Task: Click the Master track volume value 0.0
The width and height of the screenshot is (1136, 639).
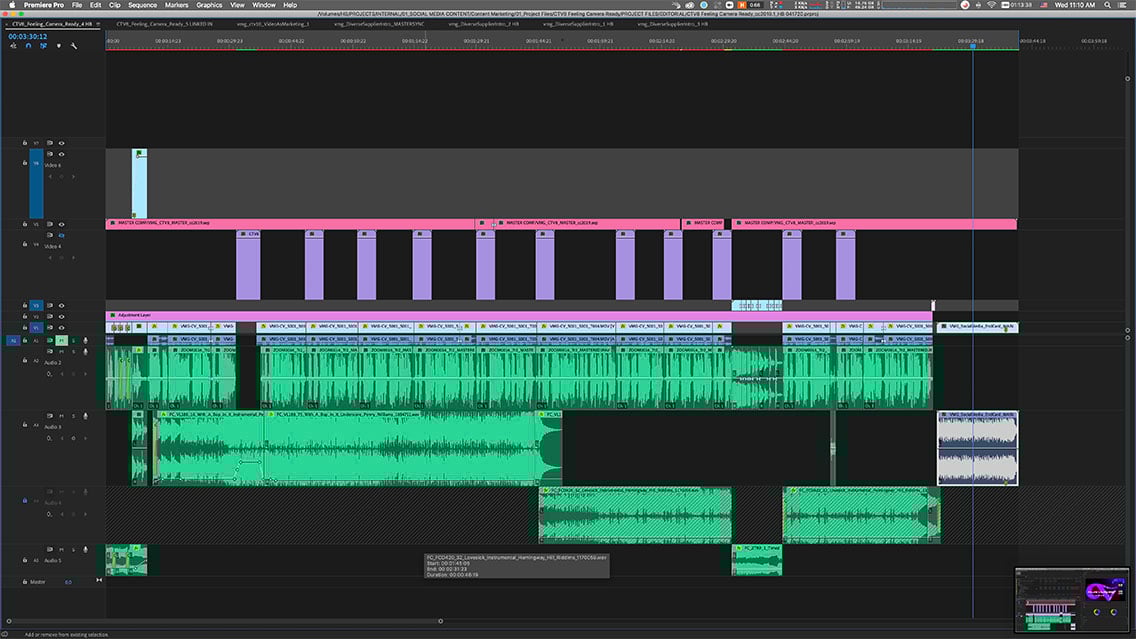Action: coord(67,580)
